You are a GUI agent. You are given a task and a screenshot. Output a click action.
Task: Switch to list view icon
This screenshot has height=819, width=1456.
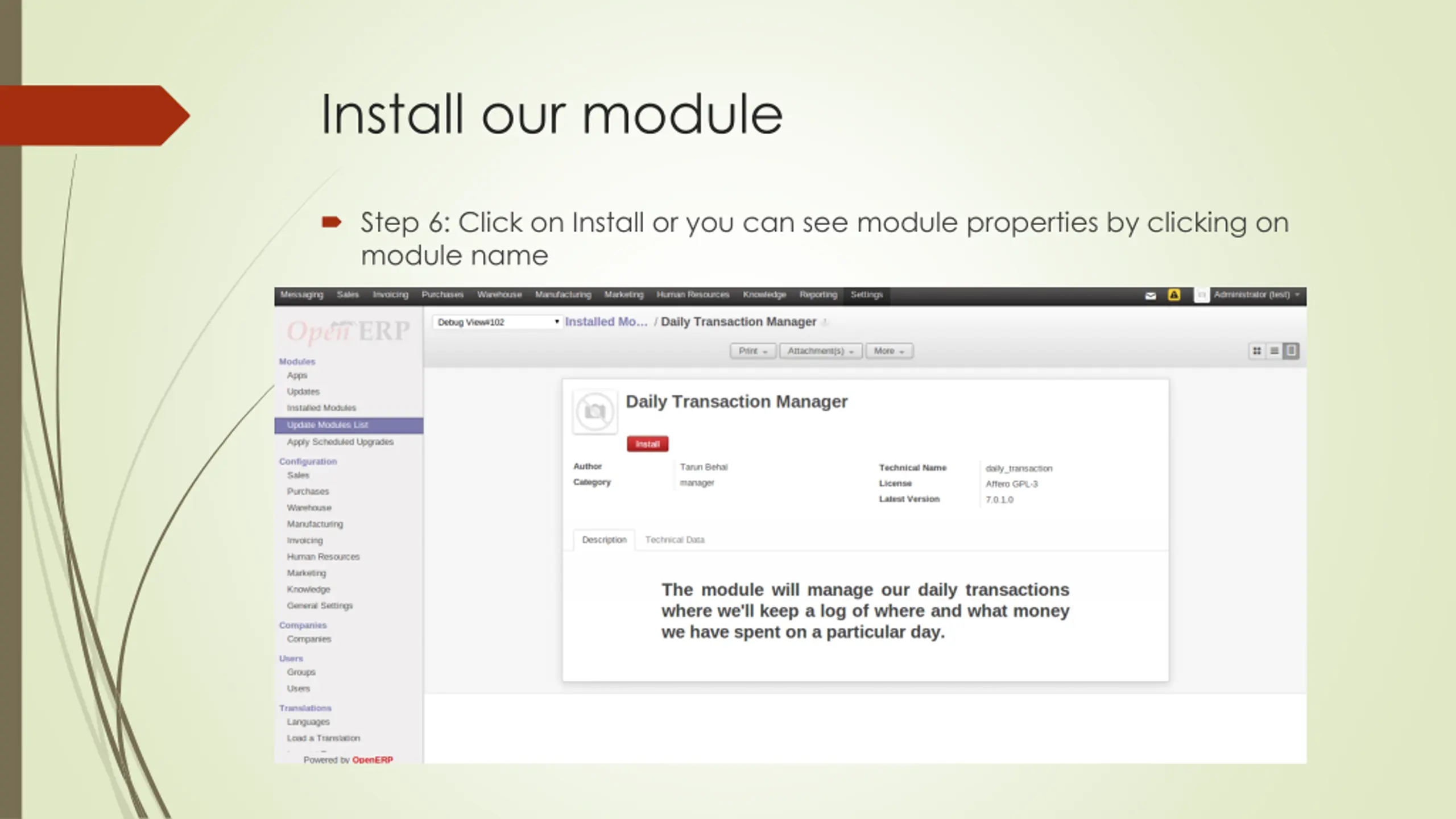1274,351
